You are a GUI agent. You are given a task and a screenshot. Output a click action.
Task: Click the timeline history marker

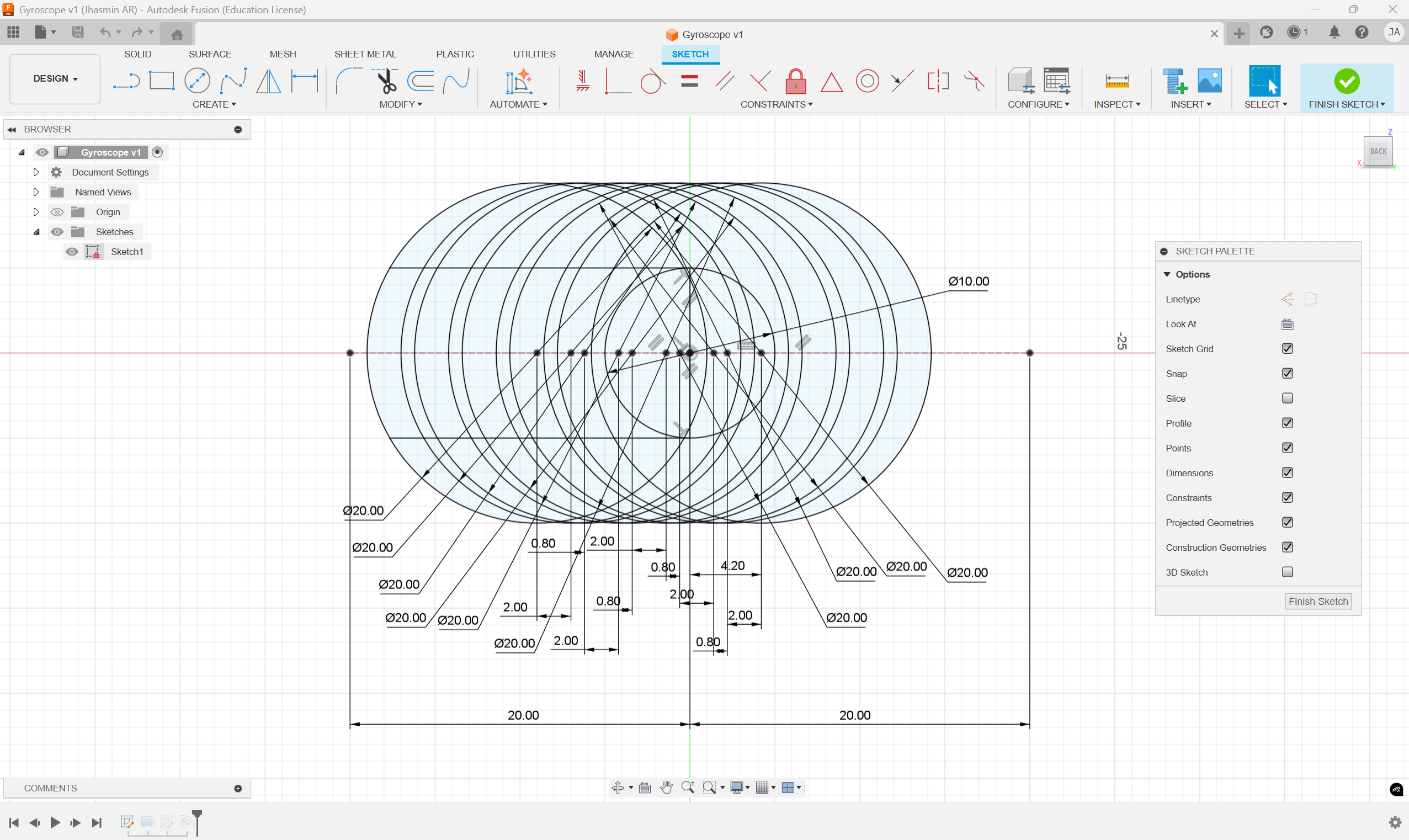tap(197, 822)
